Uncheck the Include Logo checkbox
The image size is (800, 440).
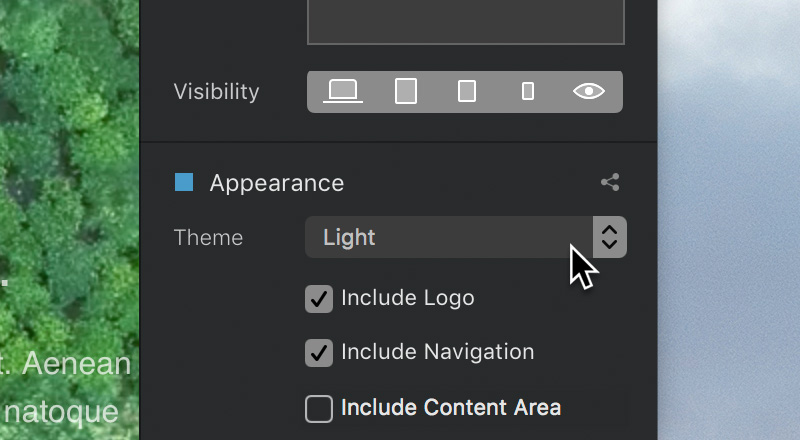(x=319, y=299)
